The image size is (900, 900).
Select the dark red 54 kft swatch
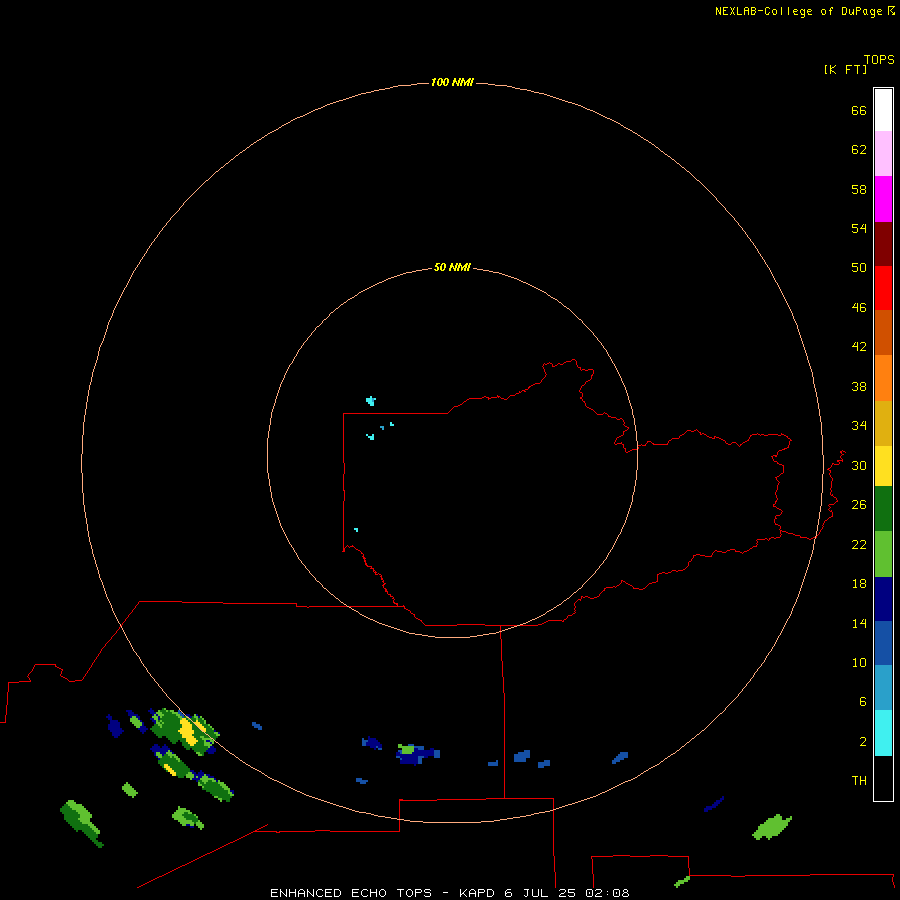(883, 244)
